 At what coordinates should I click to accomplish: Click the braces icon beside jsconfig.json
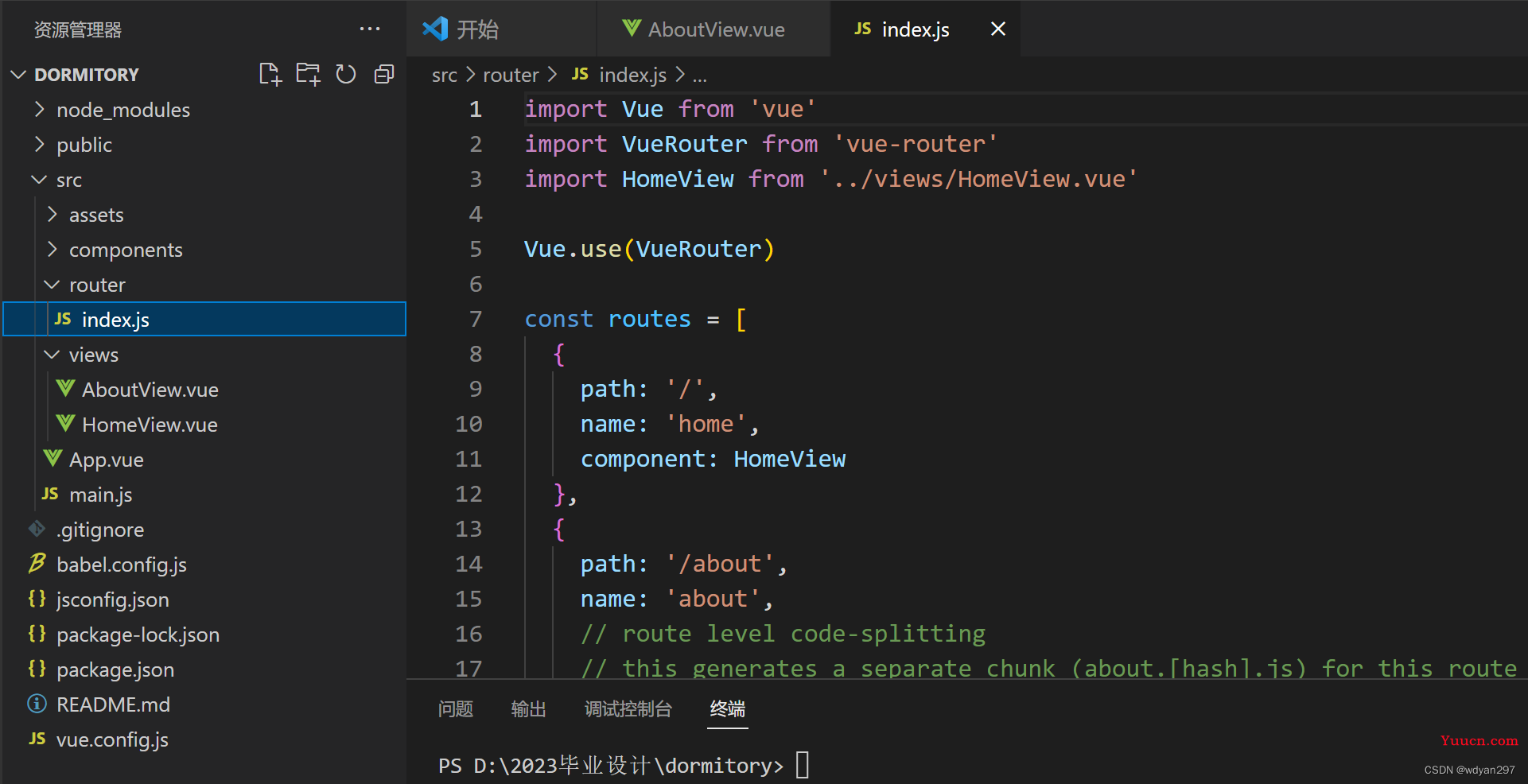37,598
